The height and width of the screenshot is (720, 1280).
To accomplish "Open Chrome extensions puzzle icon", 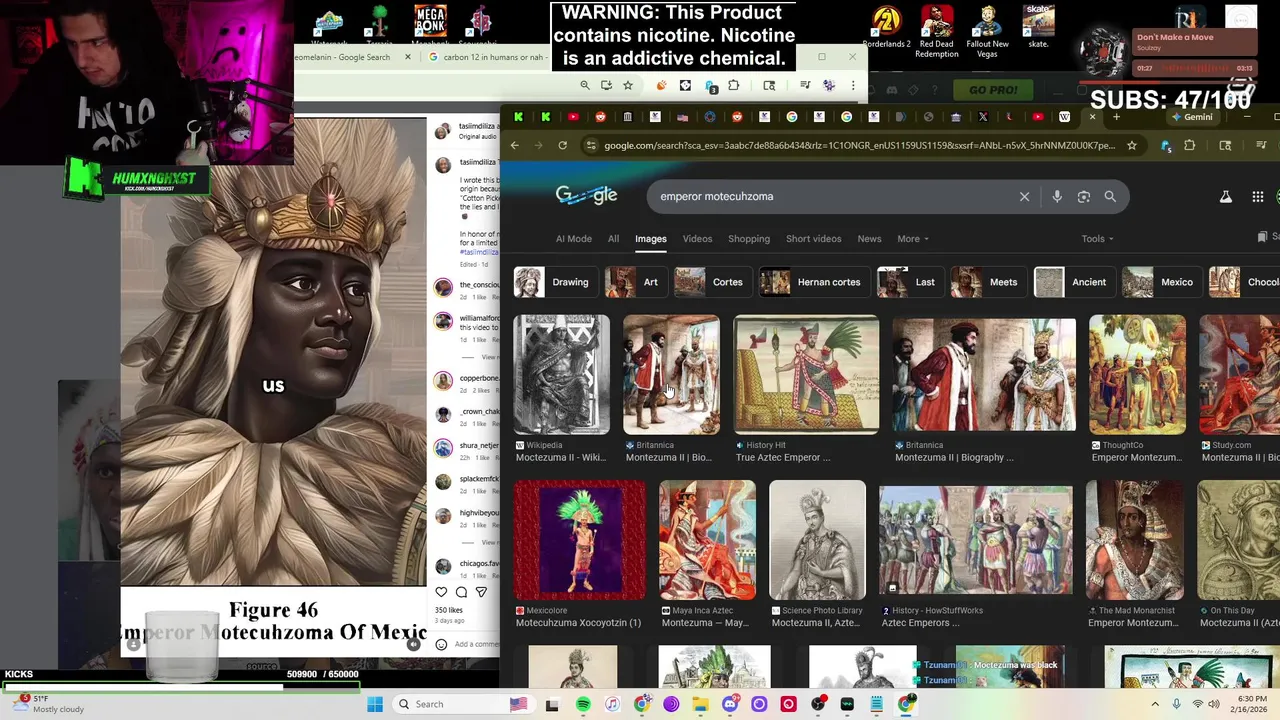I will [x=1190, y=146].
